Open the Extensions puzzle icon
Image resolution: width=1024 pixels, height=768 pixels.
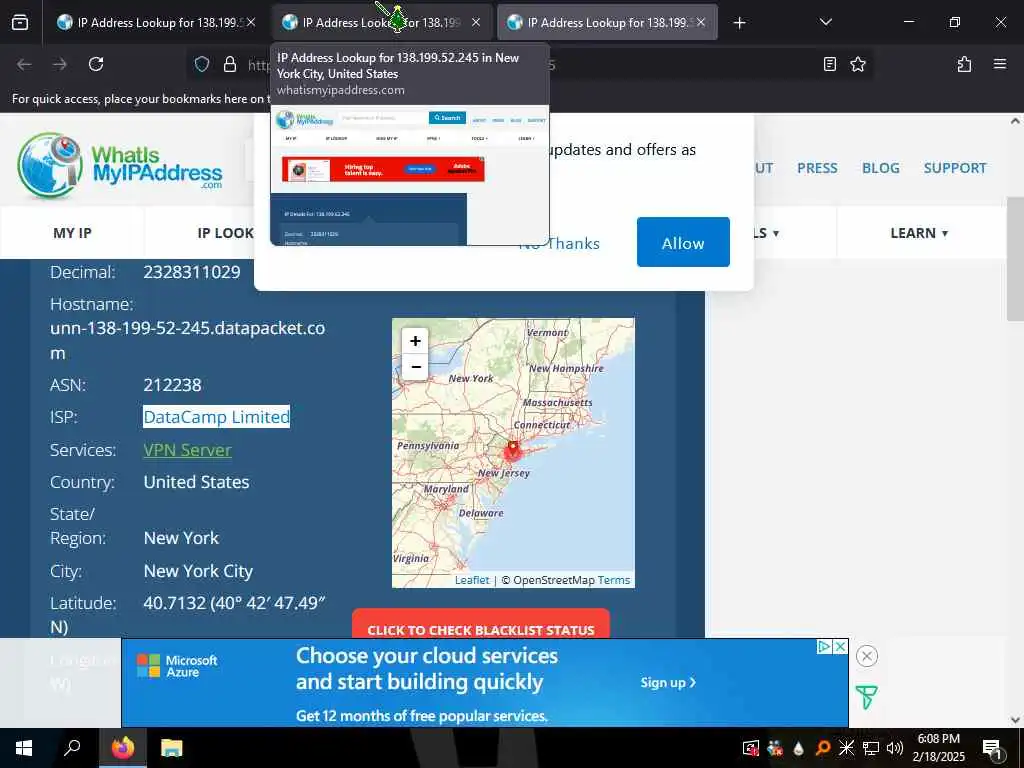point(964,64)
